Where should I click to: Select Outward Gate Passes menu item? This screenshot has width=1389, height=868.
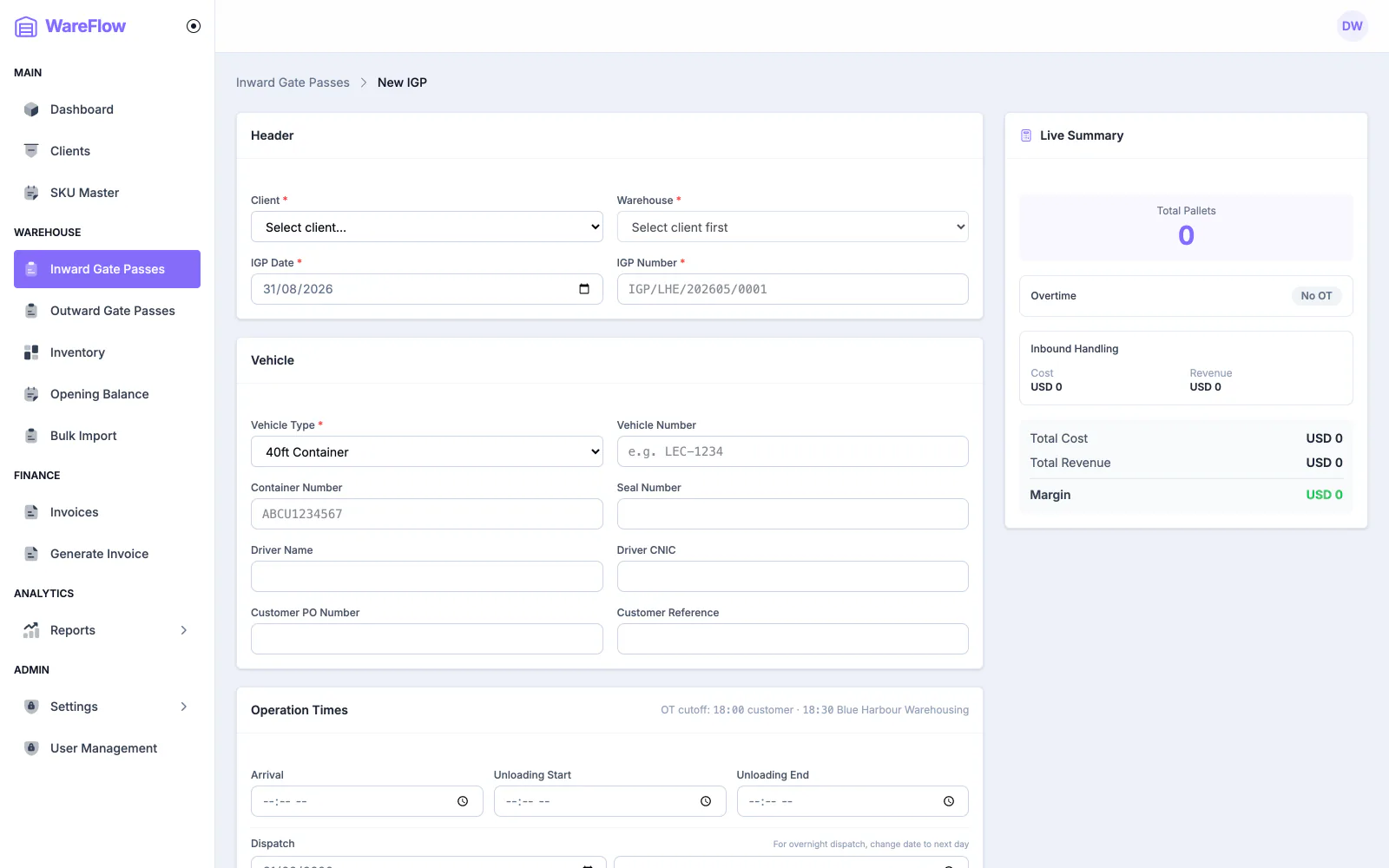[x=108, y=311]
